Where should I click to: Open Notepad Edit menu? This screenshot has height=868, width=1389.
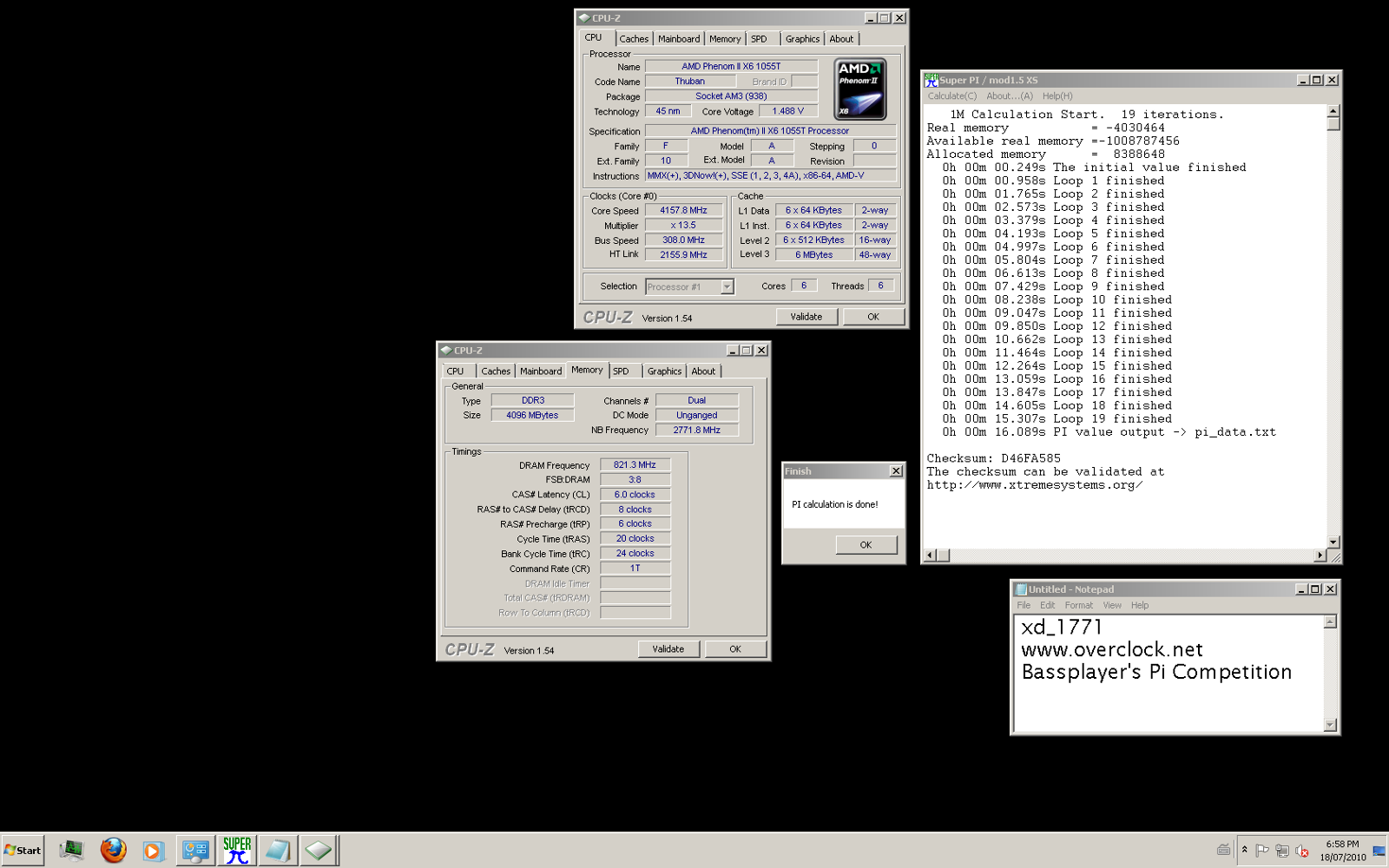click(1047, 606)
